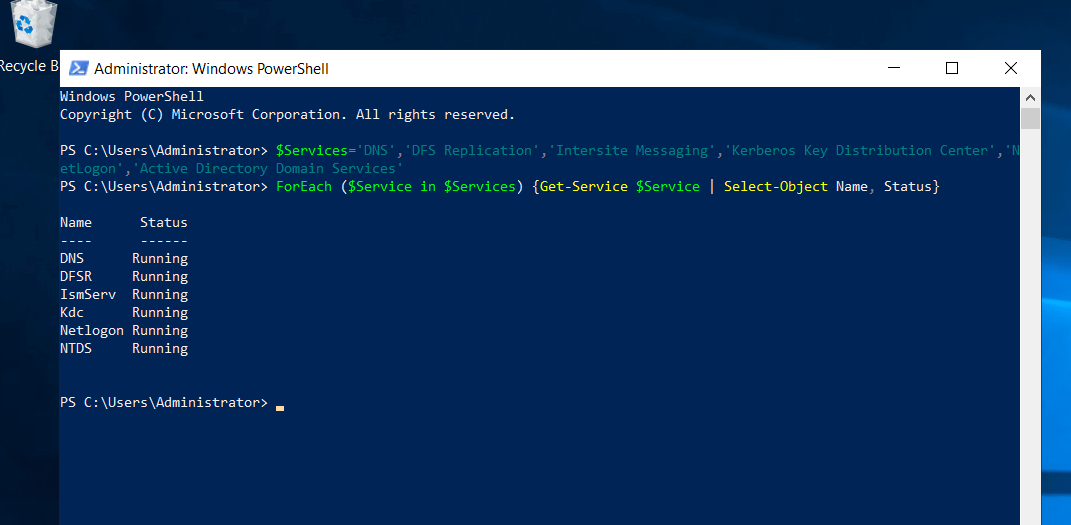Click the ForEach keyword in the command
Screen dimensions: 1071x525
pos(304,187)
